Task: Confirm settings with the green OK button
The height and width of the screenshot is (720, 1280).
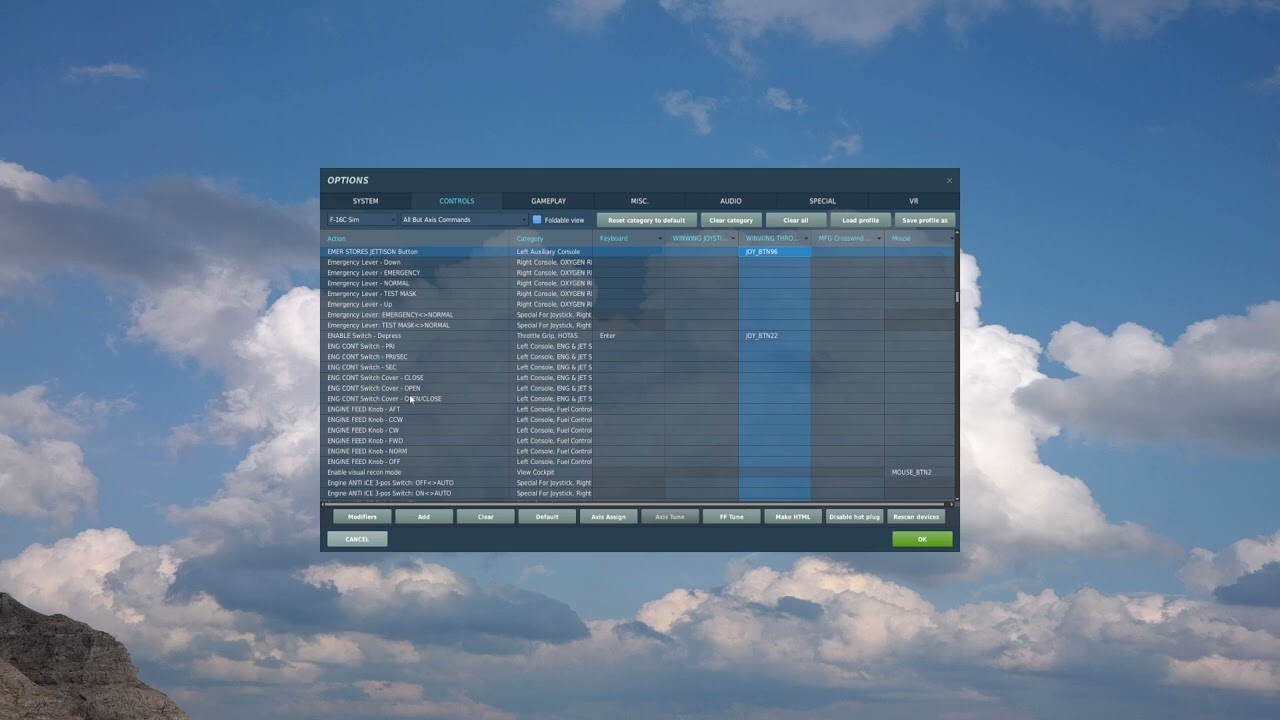Action: point(922,539)
